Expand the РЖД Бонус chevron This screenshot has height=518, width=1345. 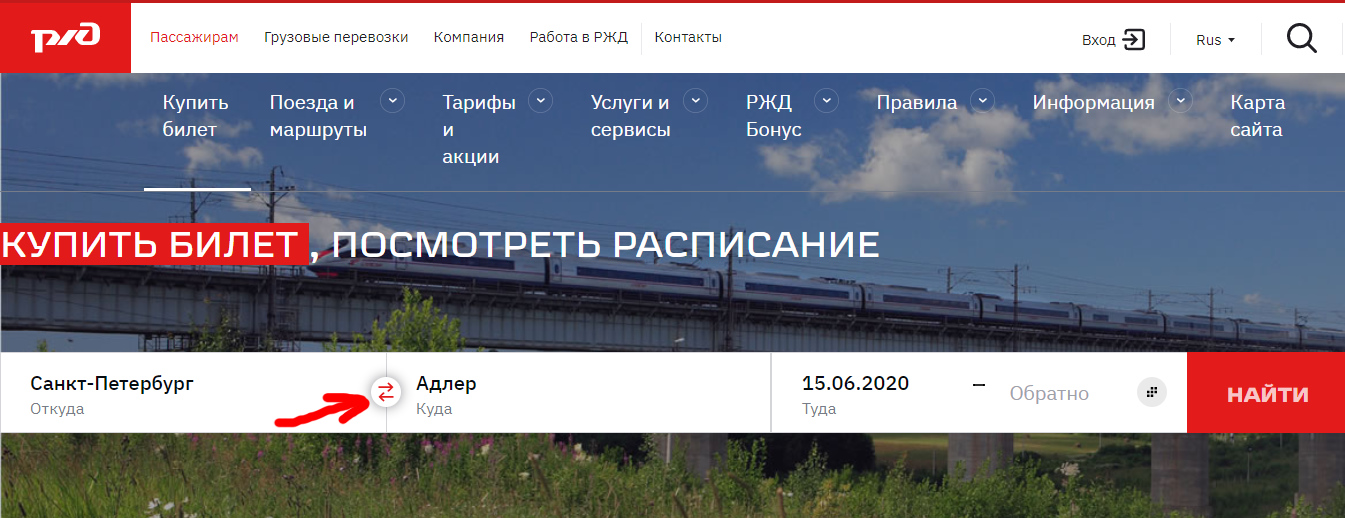click(x=826, y=101)
